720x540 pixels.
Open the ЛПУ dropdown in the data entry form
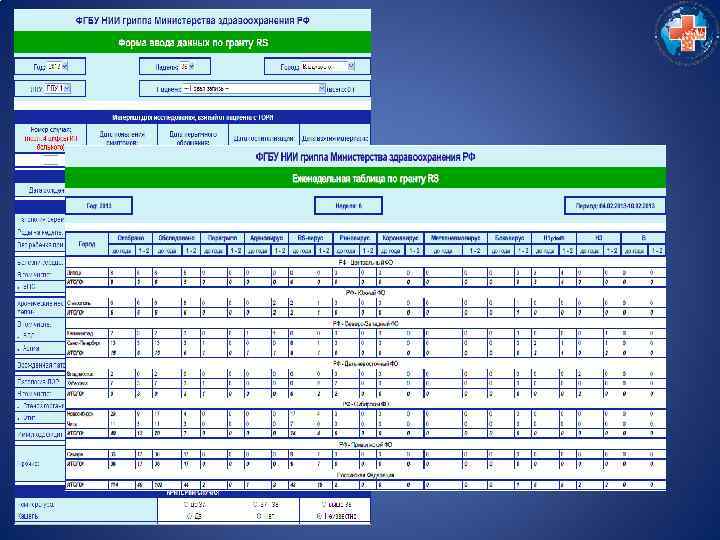coord(57,88)
